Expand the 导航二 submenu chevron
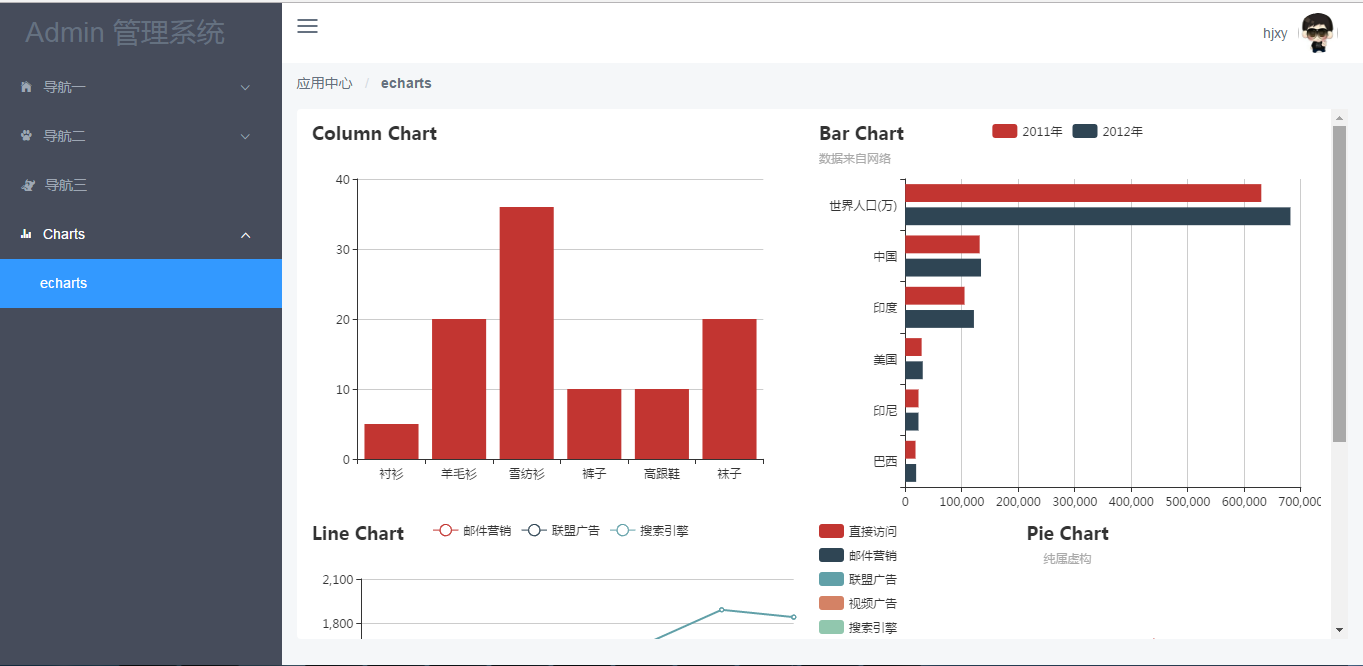Screen dimensions: 1363x666 [246, 137]
